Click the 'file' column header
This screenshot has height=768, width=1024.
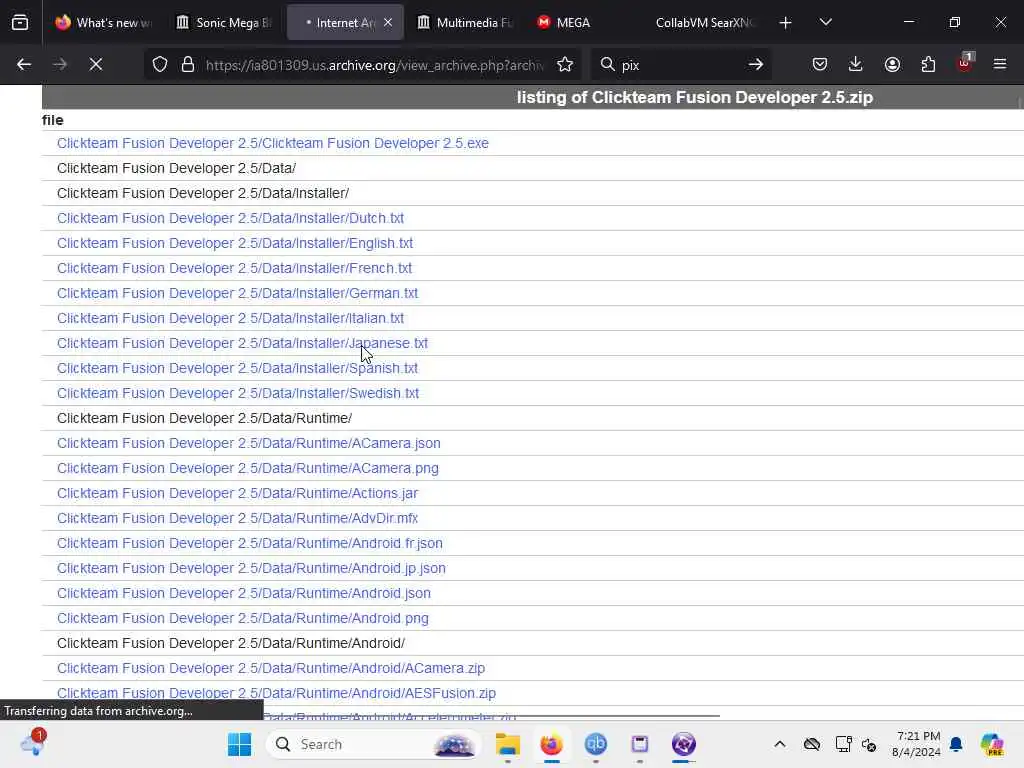click(52, 120)
